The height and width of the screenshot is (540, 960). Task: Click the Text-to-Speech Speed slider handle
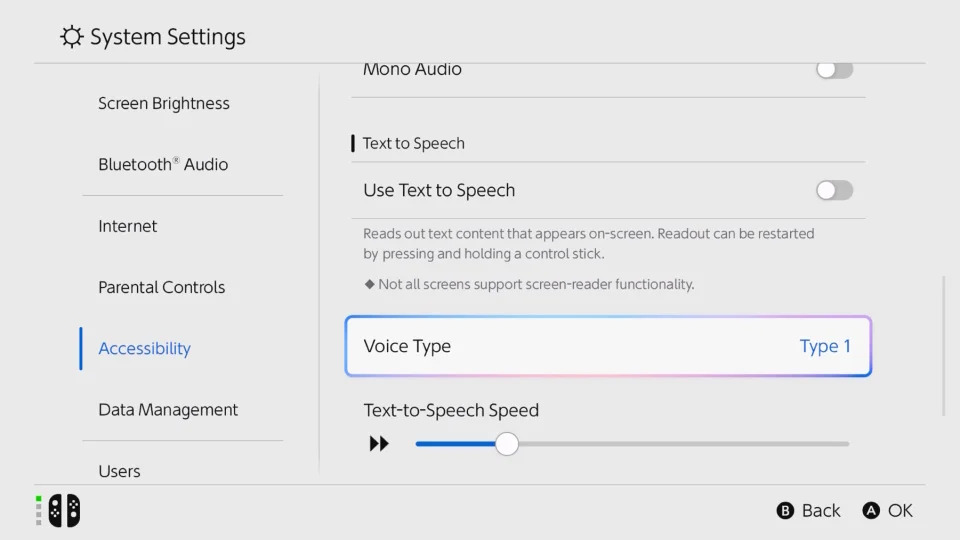(x=507, y=444)
